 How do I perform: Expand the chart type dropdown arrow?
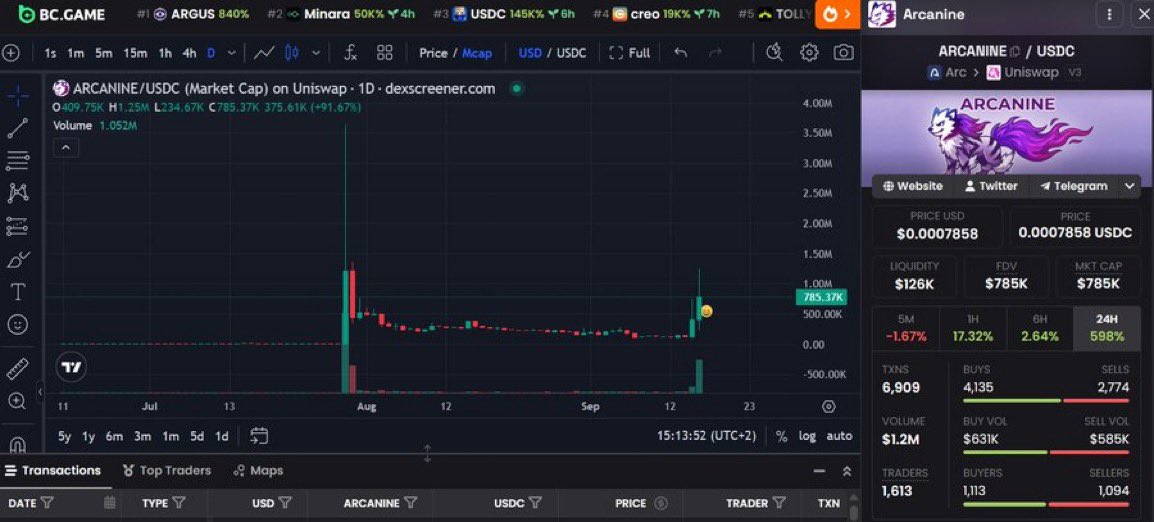[x=316, y=53]
